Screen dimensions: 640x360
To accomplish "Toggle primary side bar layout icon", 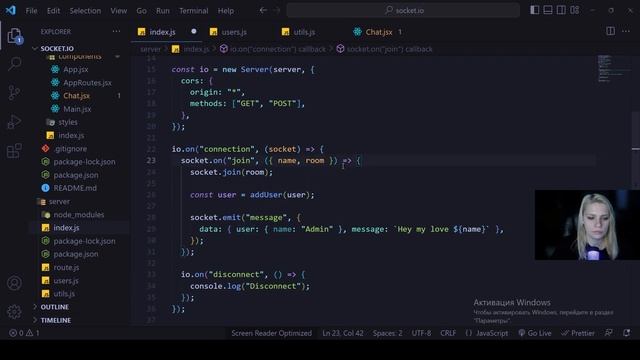I will (534, 10).
